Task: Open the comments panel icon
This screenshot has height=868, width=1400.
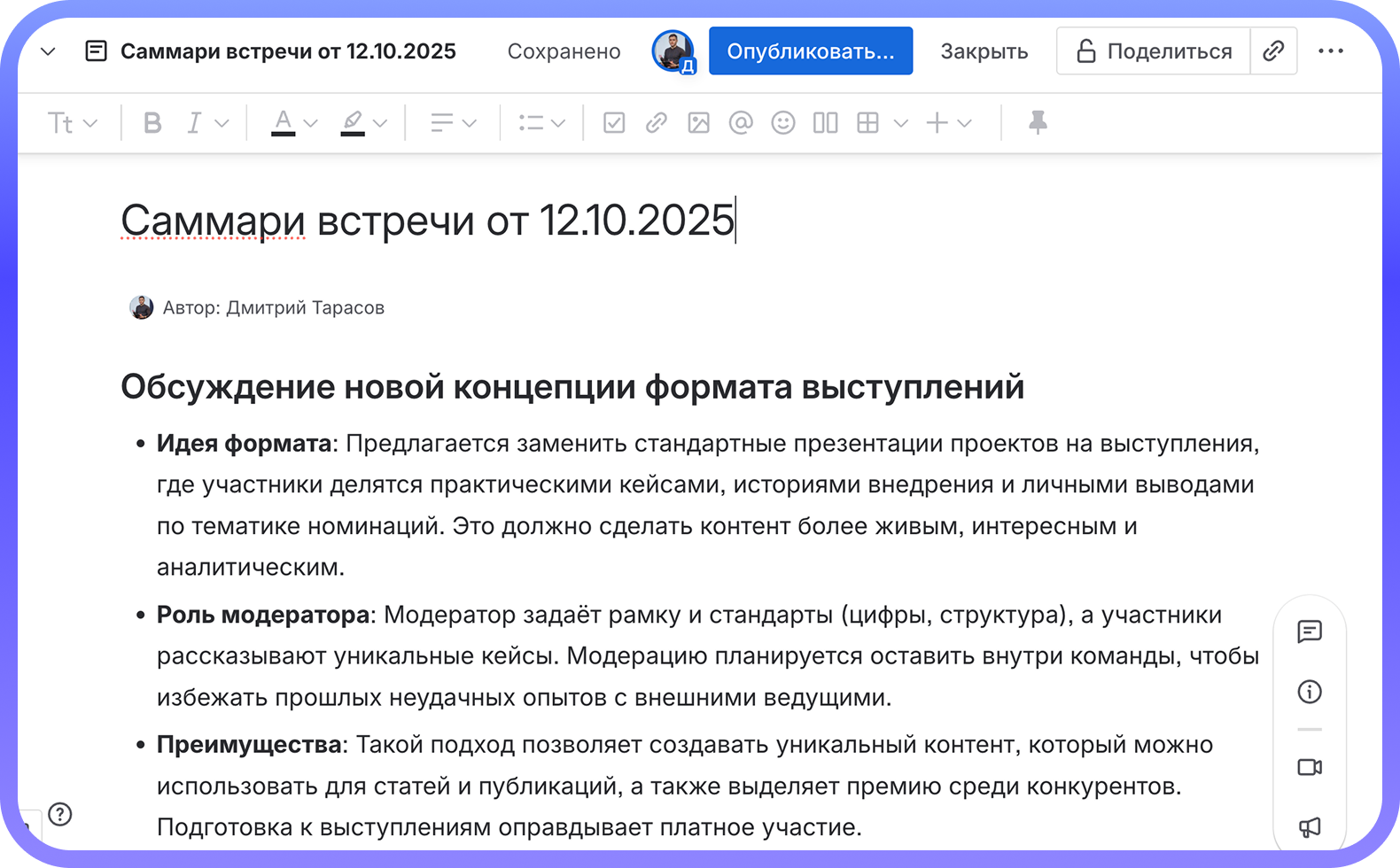Action: (1310, 632)
